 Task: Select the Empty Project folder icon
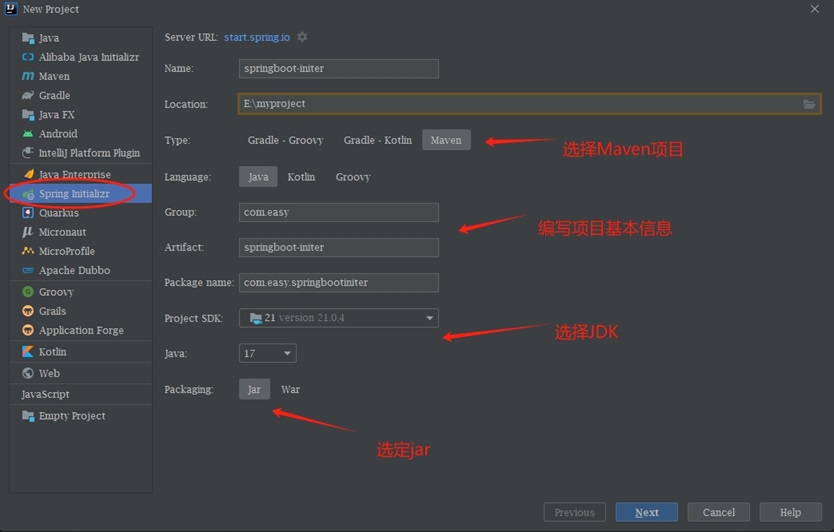(x=28, y=415)
